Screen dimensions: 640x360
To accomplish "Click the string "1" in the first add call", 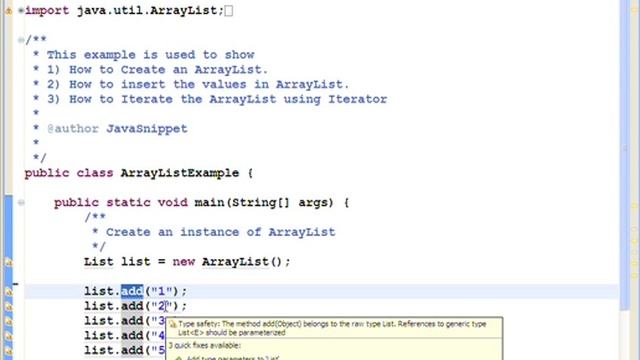I will click(161, 291).
